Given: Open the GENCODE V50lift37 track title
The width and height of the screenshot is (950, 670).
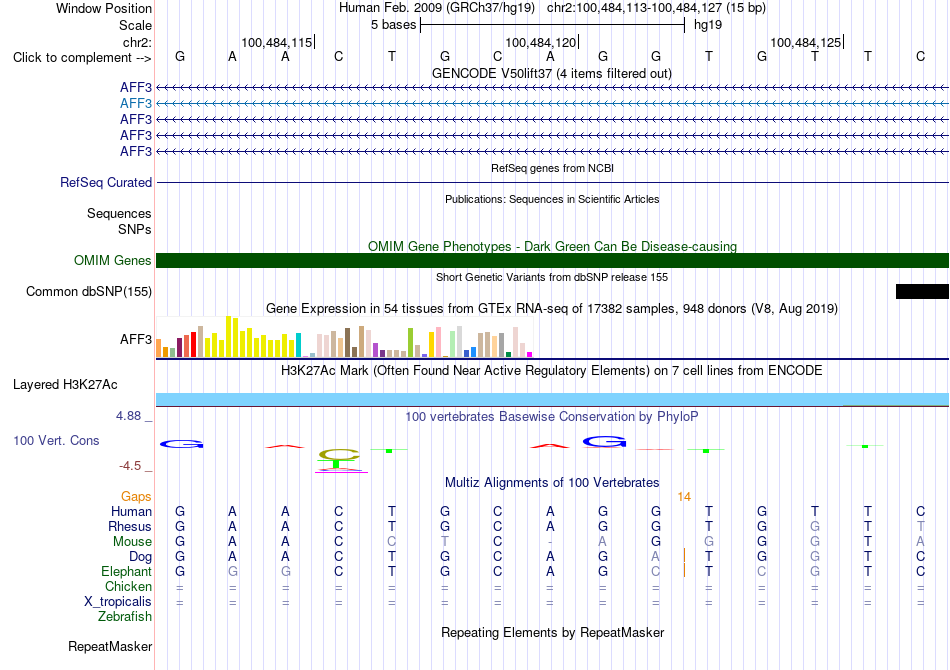Looking at the screenshot, I should click(552, 73).
